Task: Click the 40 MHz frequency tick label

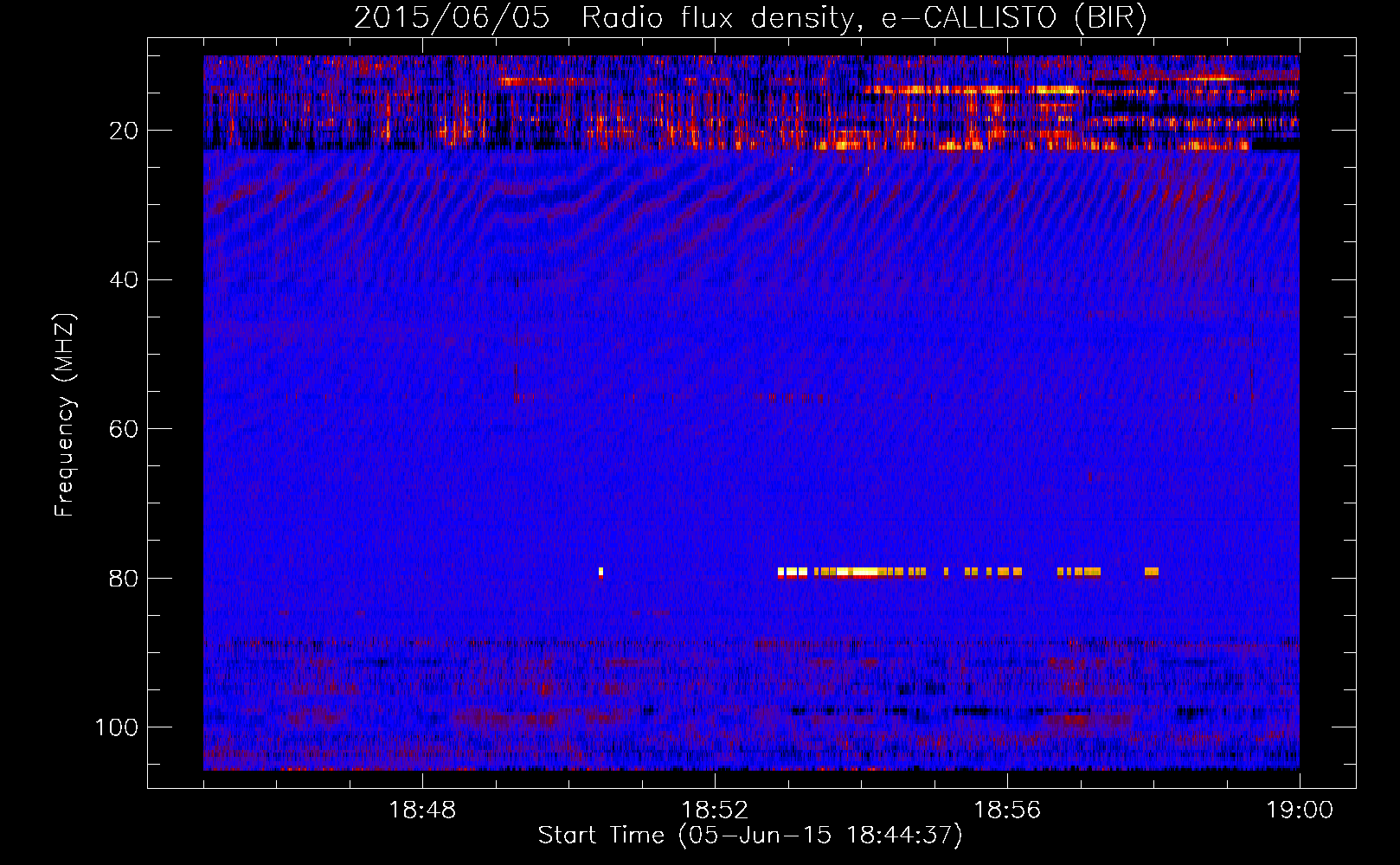Action: click(x=124, y=280)
